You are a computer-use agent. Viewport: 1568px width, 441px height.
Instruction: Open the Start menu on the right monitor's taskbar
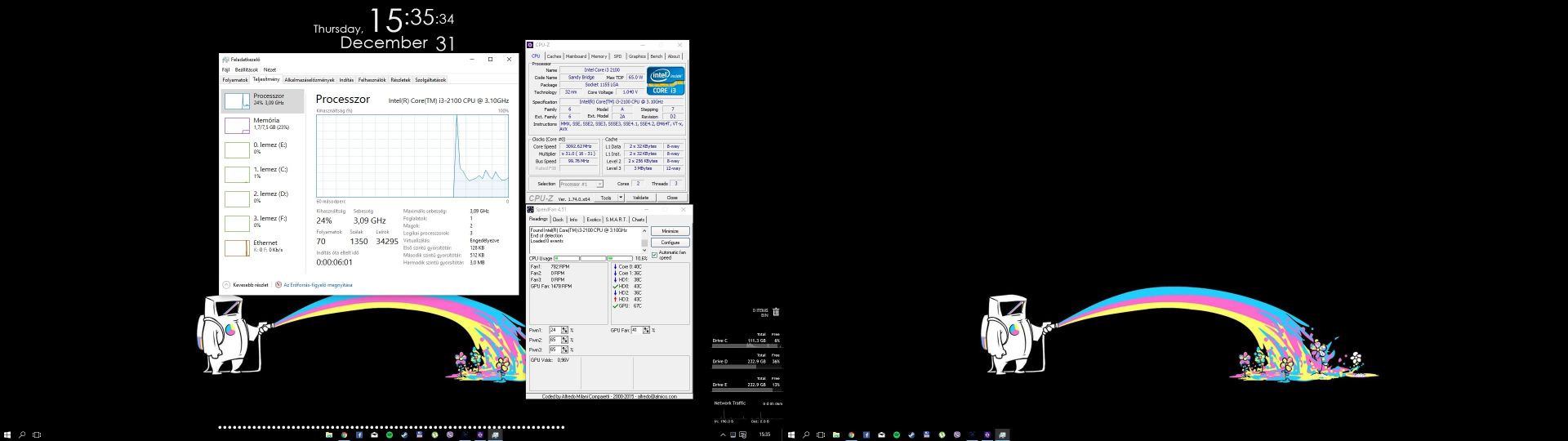coord(791,434)
